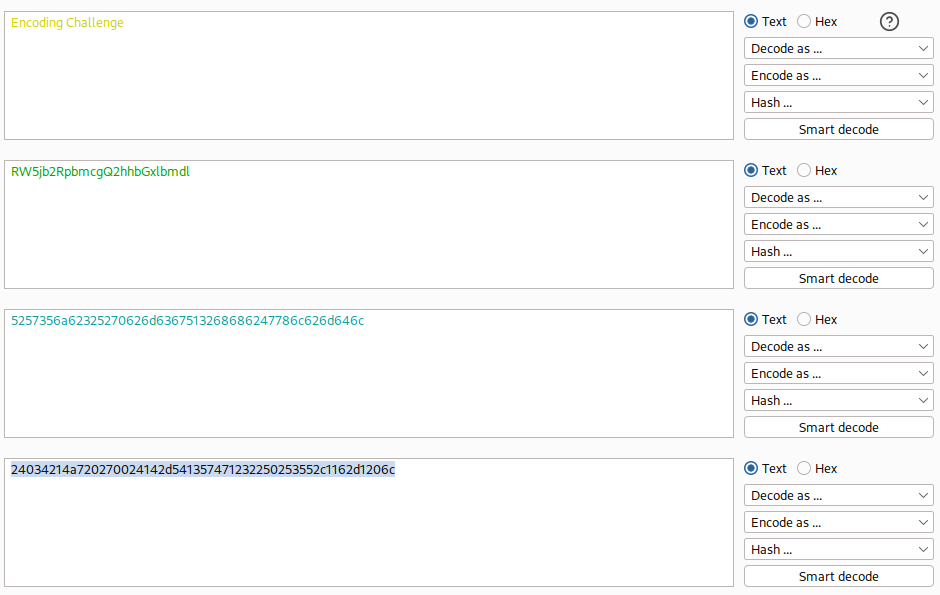Open 'Decode as ...' dropdown in the '5257356a' panel
Screen dimensions: 940x595
(839, 346)
